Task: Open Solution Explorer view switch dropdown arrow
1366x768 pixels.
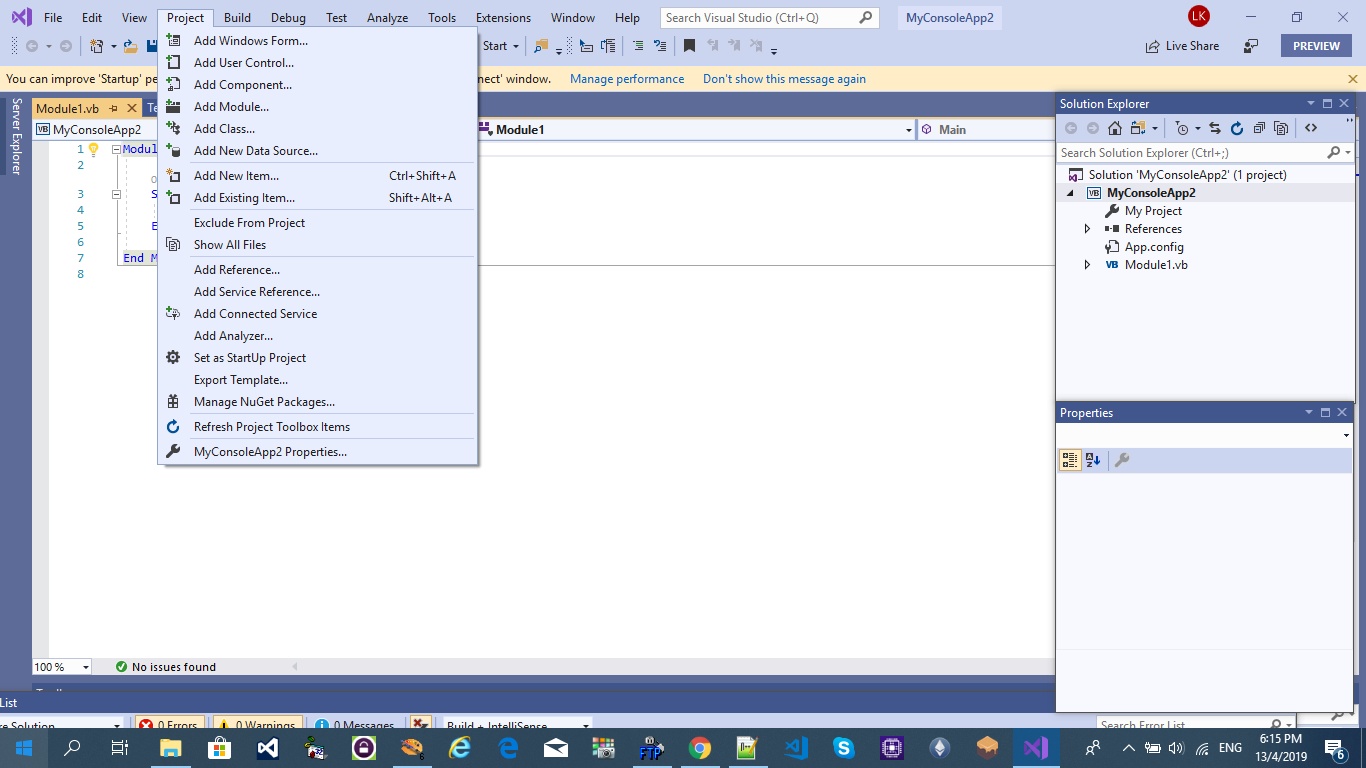Action: (1154, 128)
